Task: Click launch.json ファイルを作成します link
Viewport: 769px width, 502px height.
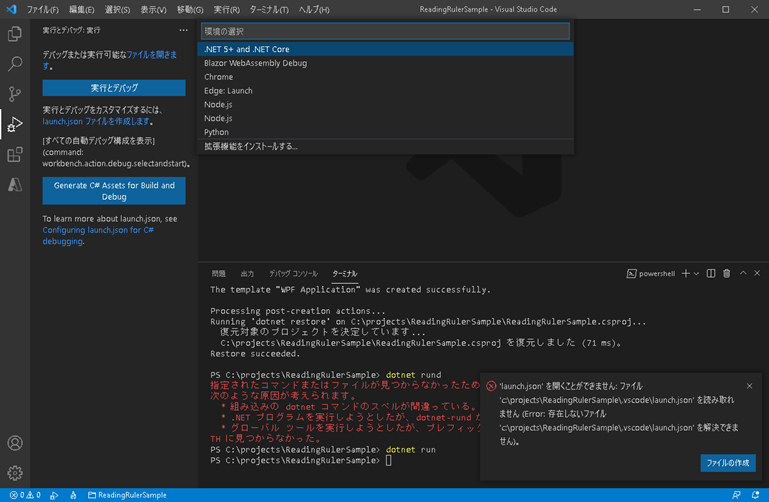Action: click(x=96, y=121)
